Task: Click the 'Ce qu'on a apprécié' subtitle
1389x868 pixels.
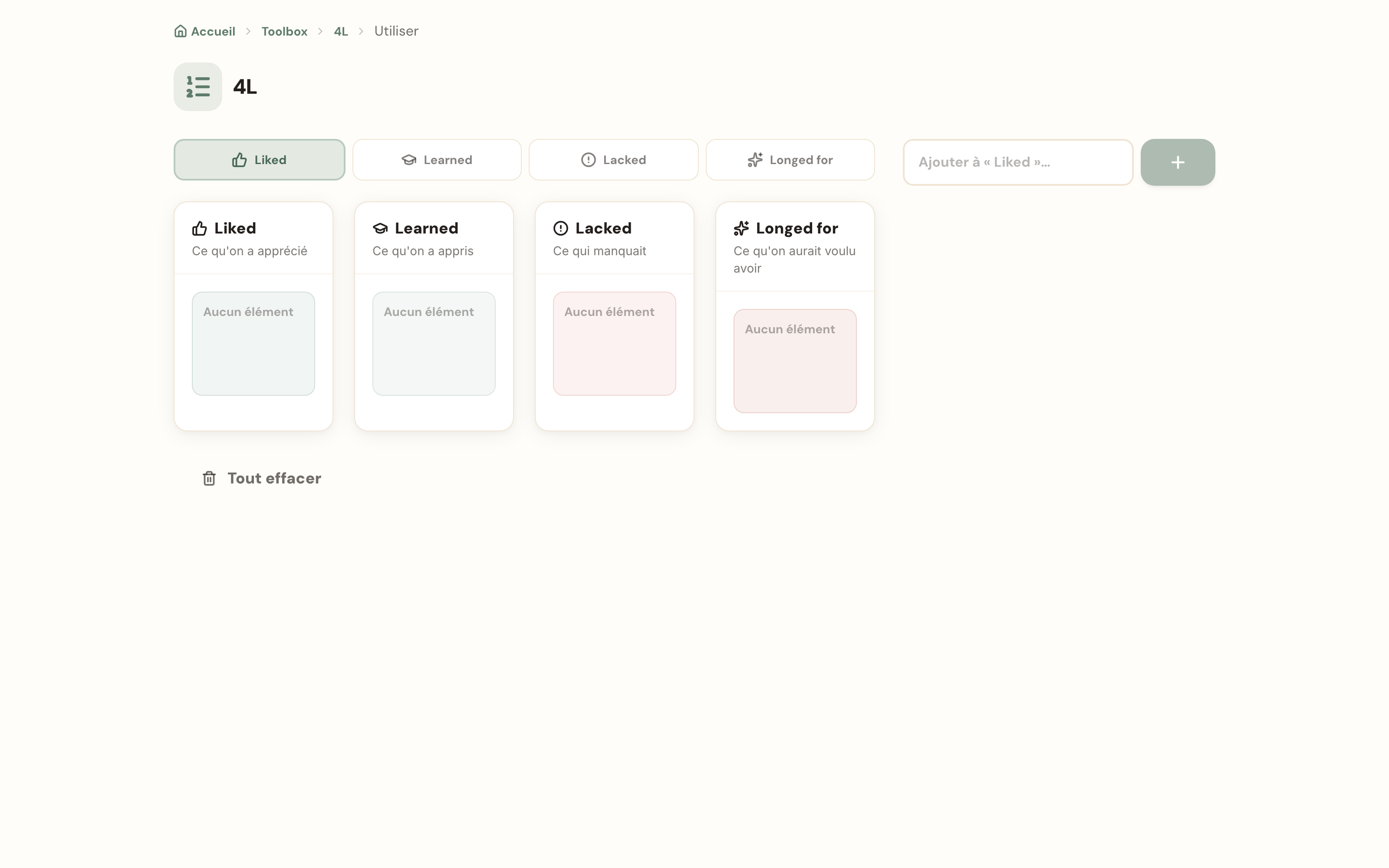Action: tap(250, 251)
